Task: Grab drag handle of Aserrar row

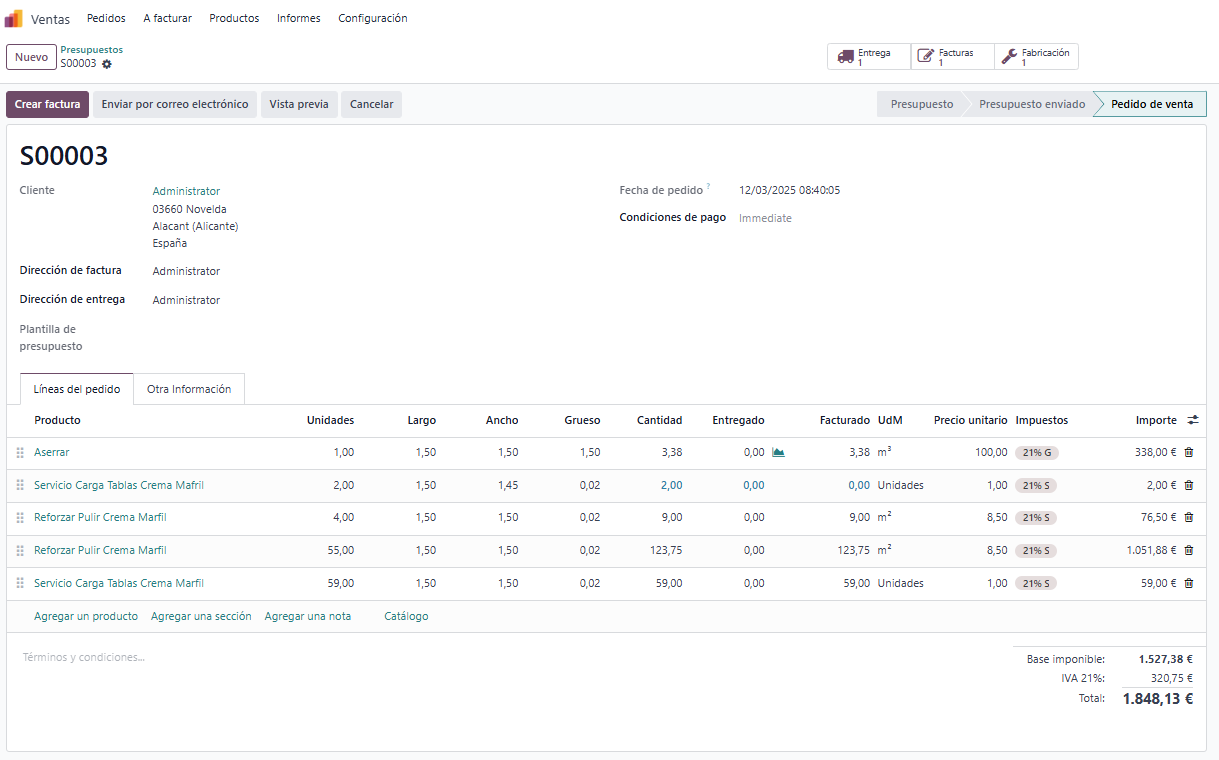Action: coord(20,452)
